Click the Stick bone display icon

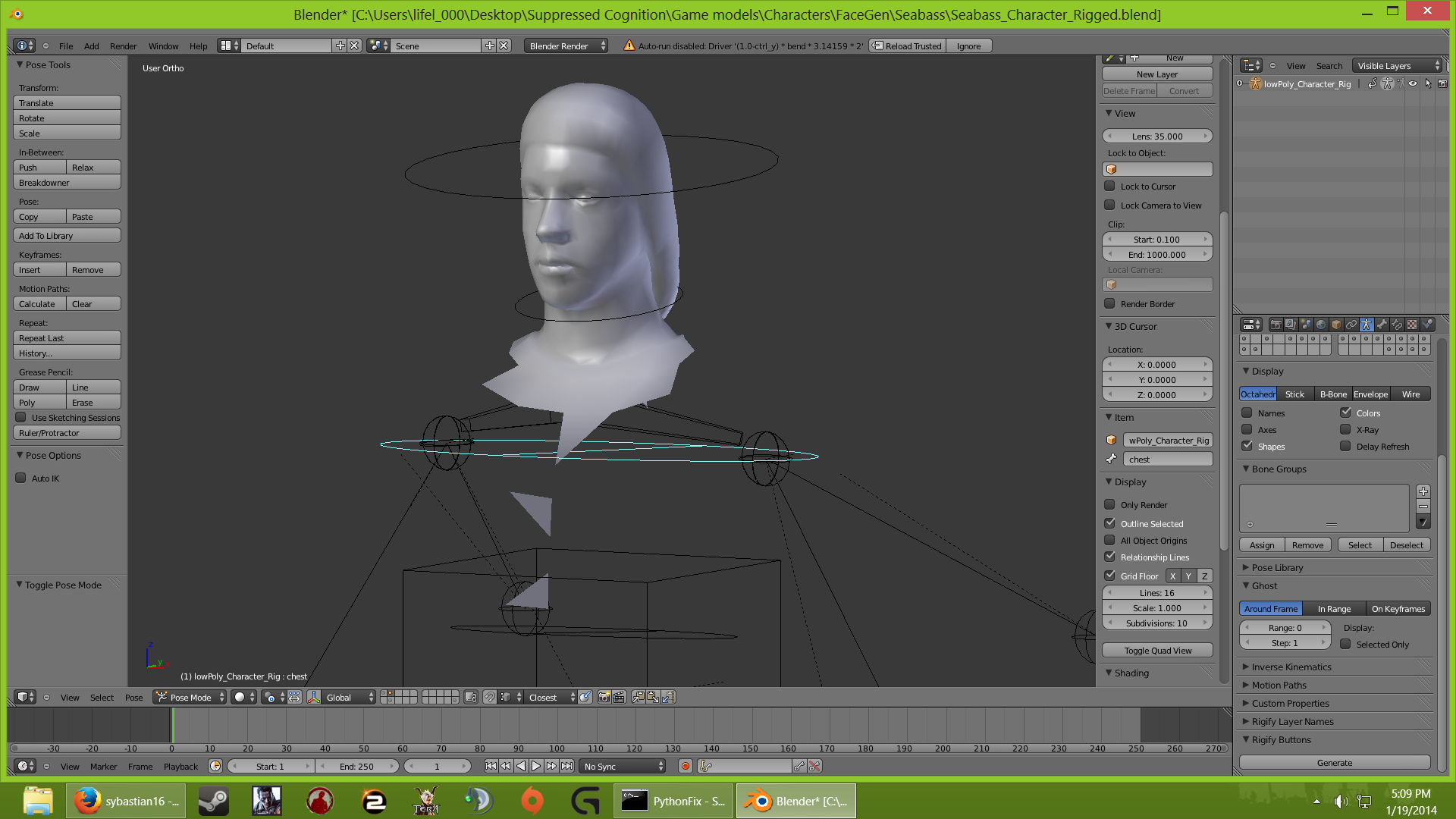(x=1296, y=394)
